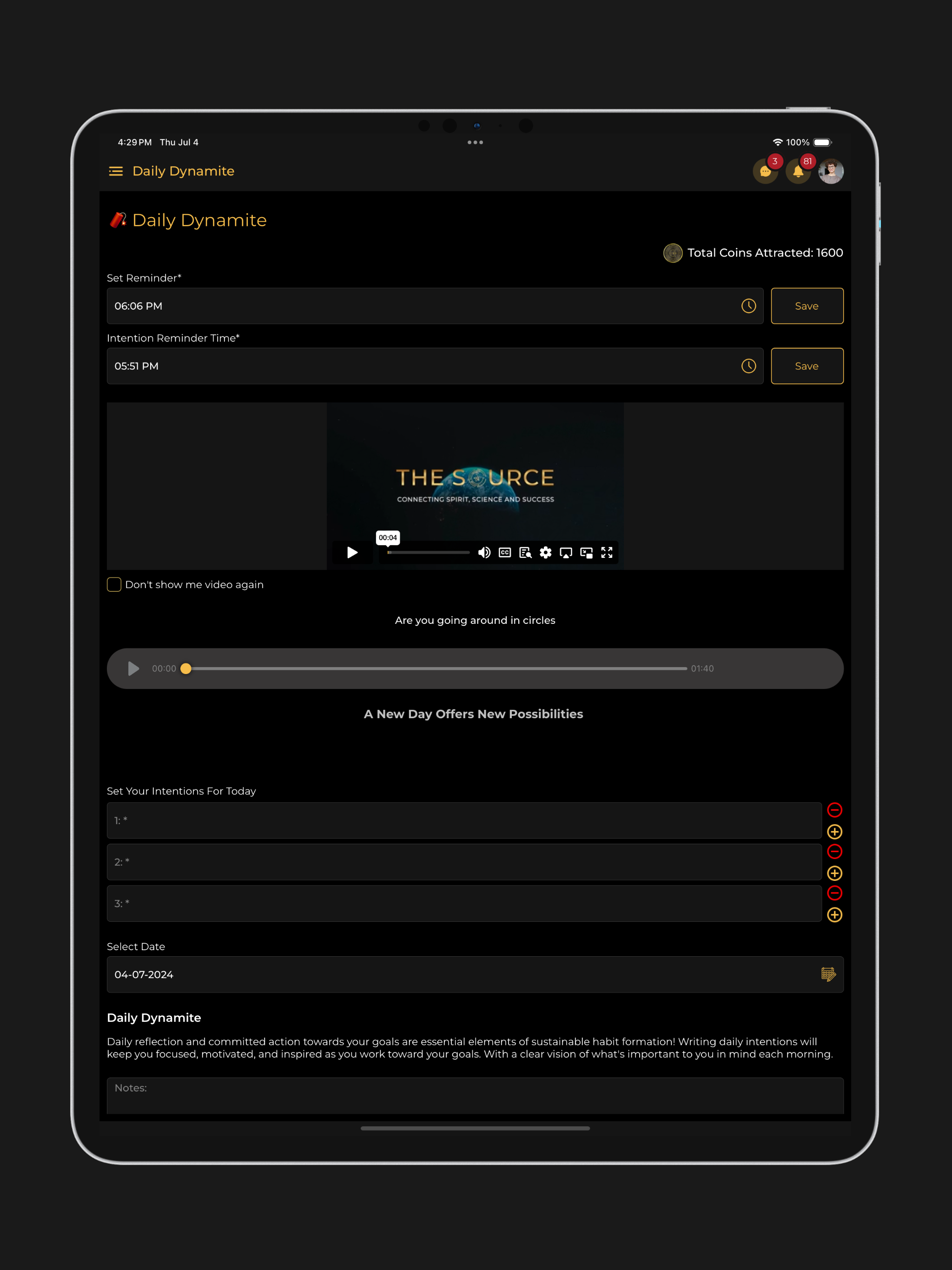Image resolution: width=952 pixels, height=1270 pixels.
Task: Open chat messages with 3 badge
Action: pos(766,171)
